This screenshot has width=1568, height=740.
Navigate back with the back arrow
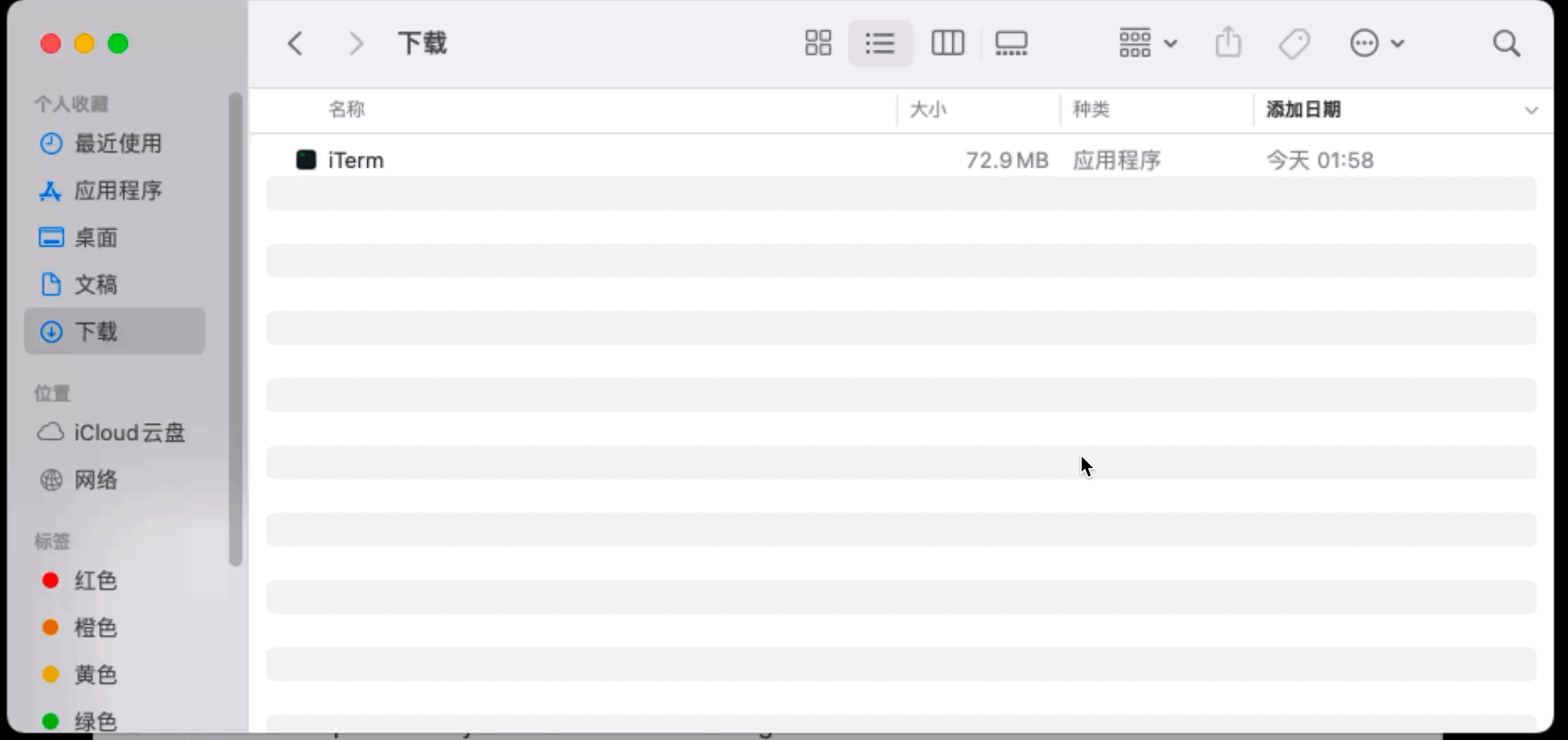click(x=294, y=43)
